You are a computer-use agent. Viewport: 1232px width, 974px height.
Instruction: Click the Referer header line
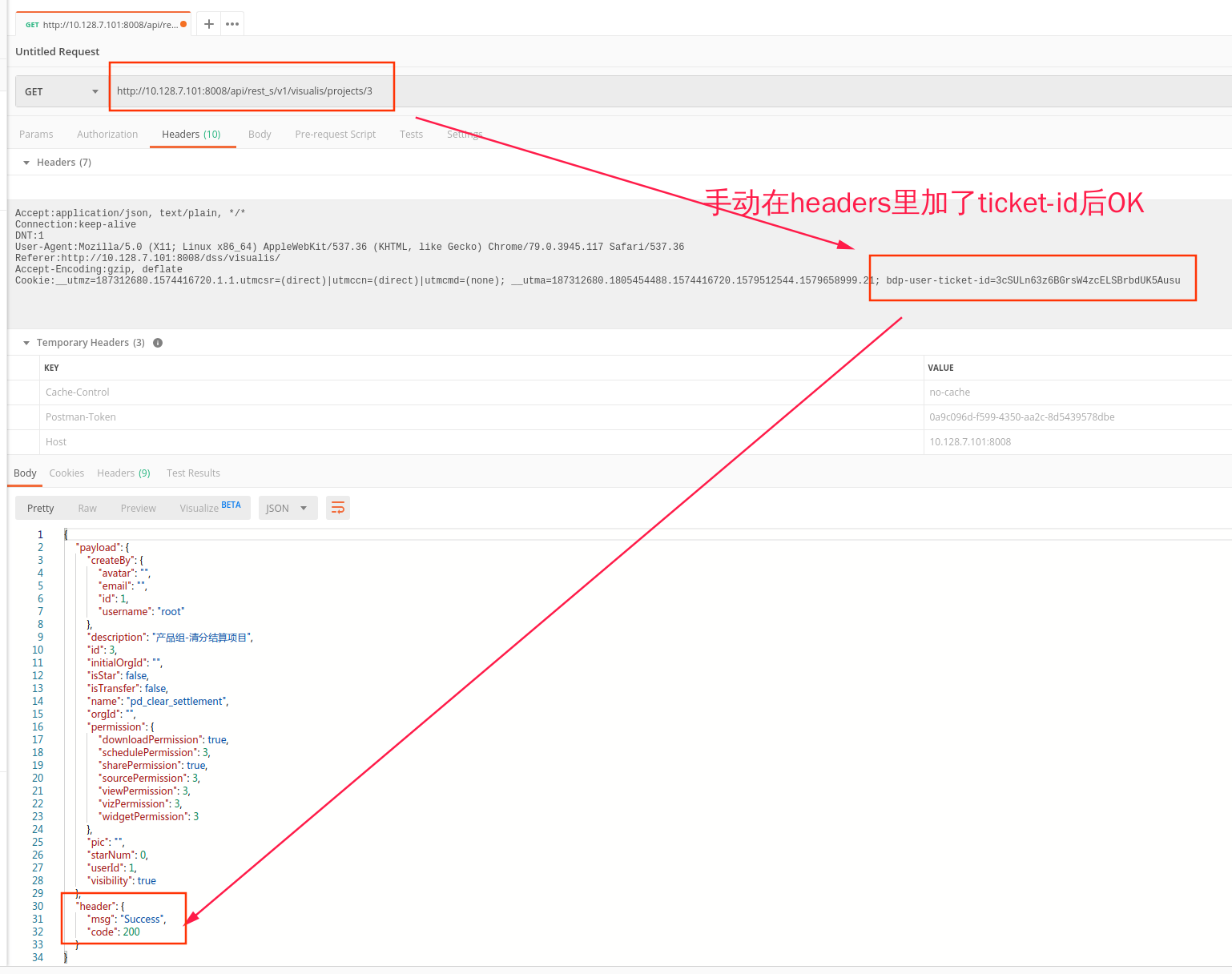click(x=147, y=259)
